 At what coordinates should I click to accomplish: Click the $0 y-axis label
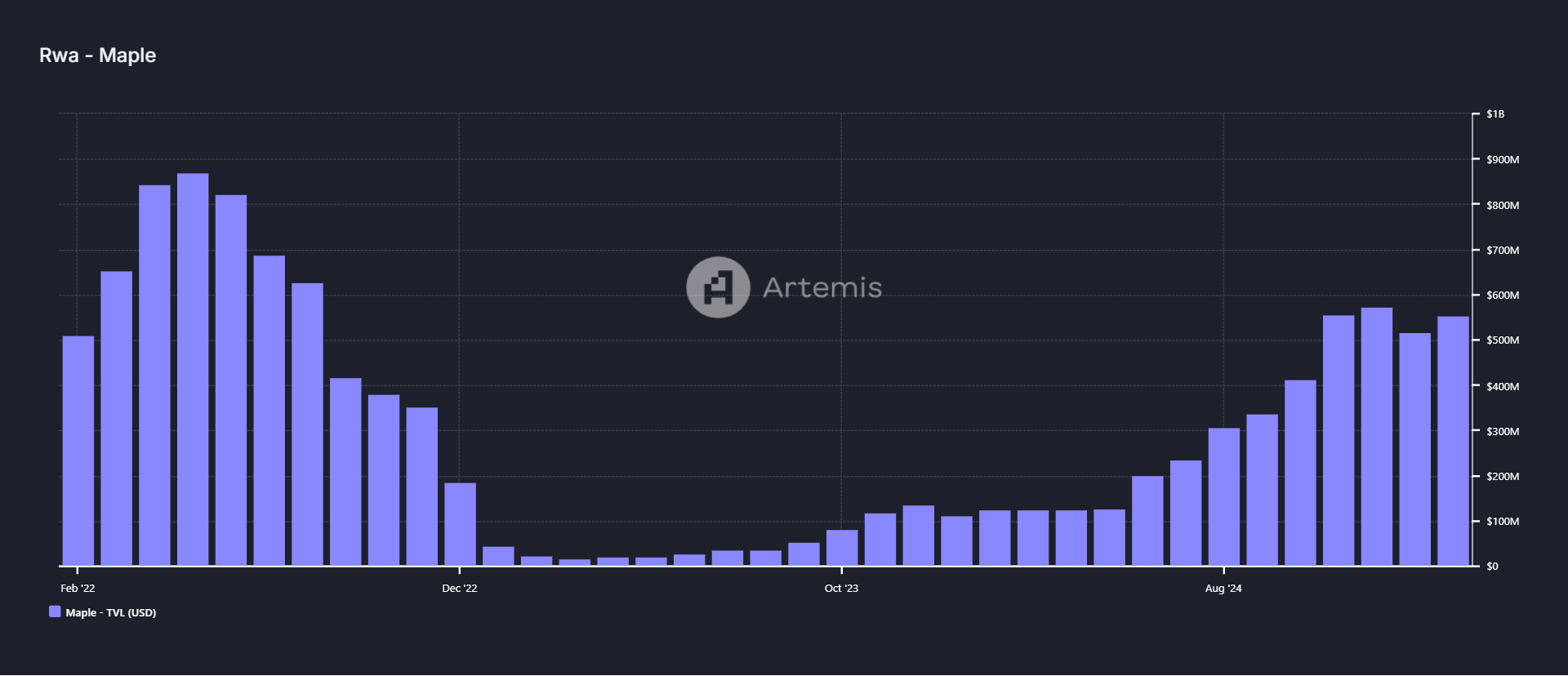tap(1492, 566)
